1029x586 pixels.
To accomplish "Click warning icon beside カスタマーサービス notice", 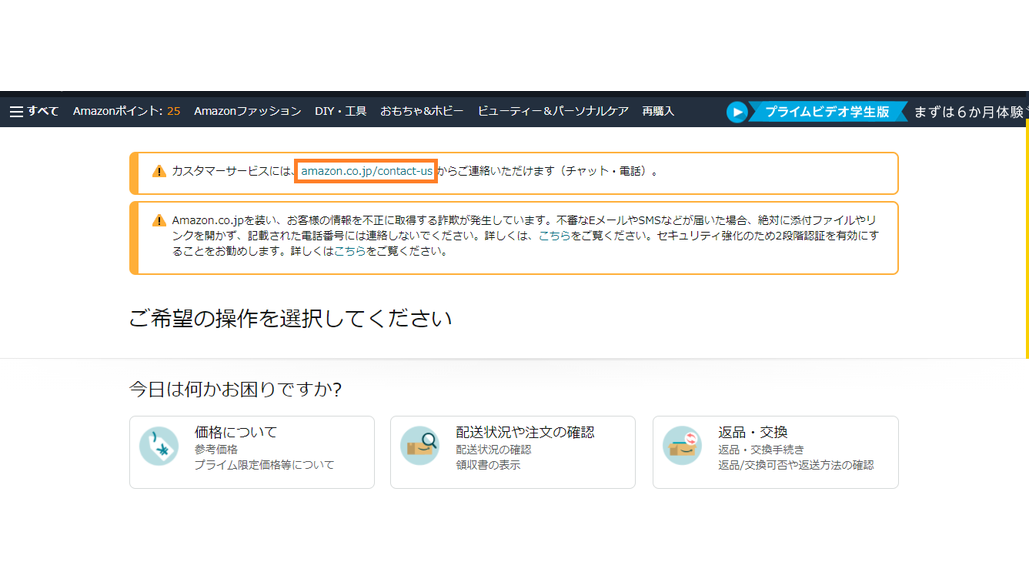I will pos(159,172).
